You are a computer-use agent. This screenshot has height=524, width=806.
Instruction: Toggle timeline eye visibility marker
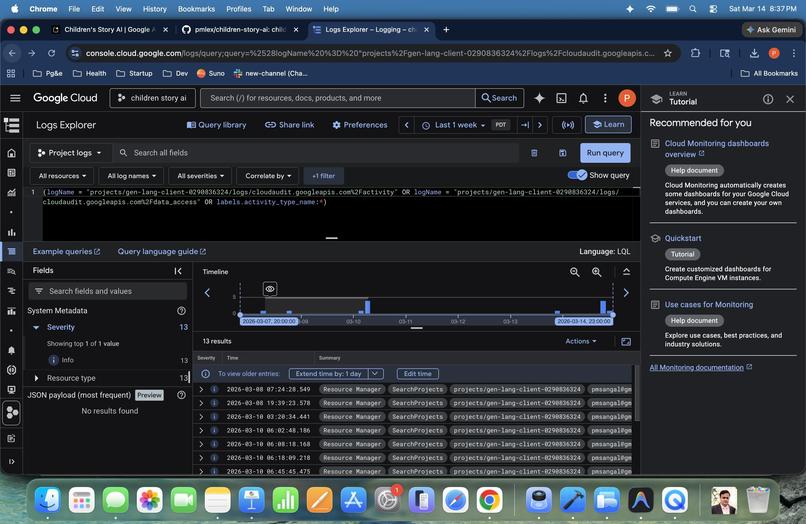(x=270, y=289)
